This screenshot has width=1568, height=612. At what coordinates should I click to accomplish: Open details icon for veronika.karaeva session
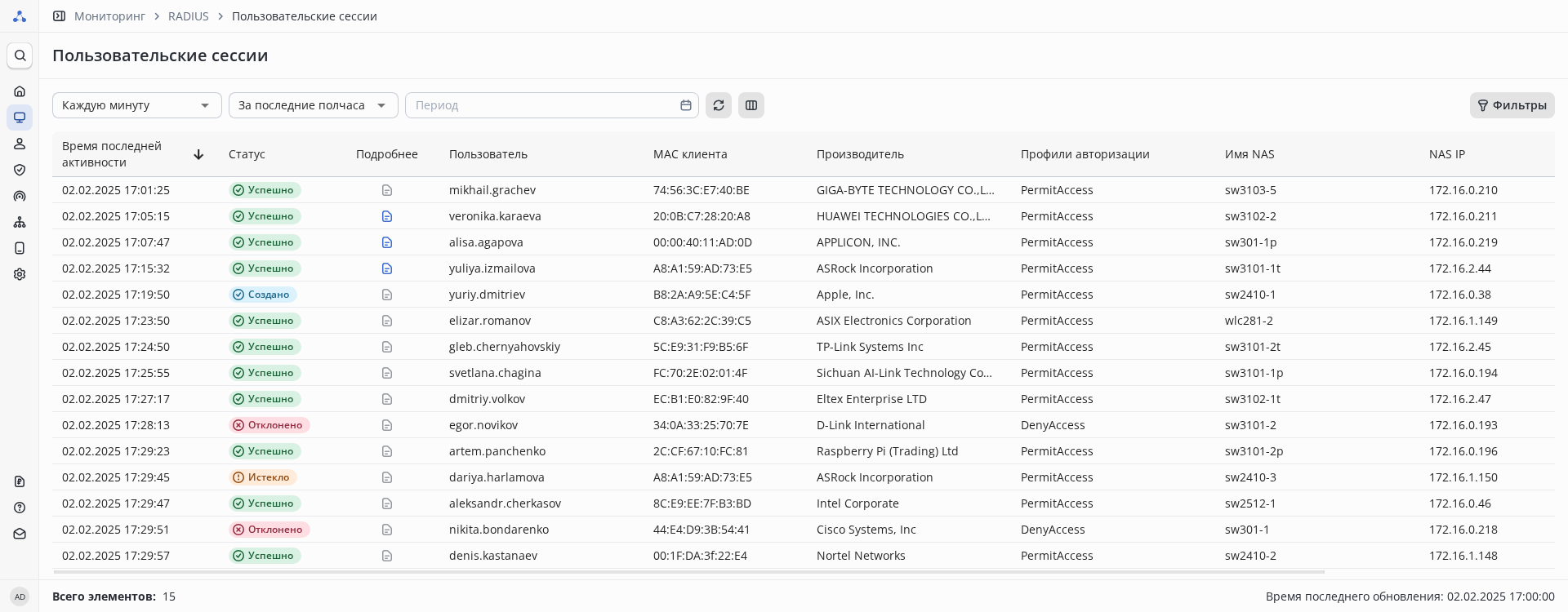pos(387,216)
